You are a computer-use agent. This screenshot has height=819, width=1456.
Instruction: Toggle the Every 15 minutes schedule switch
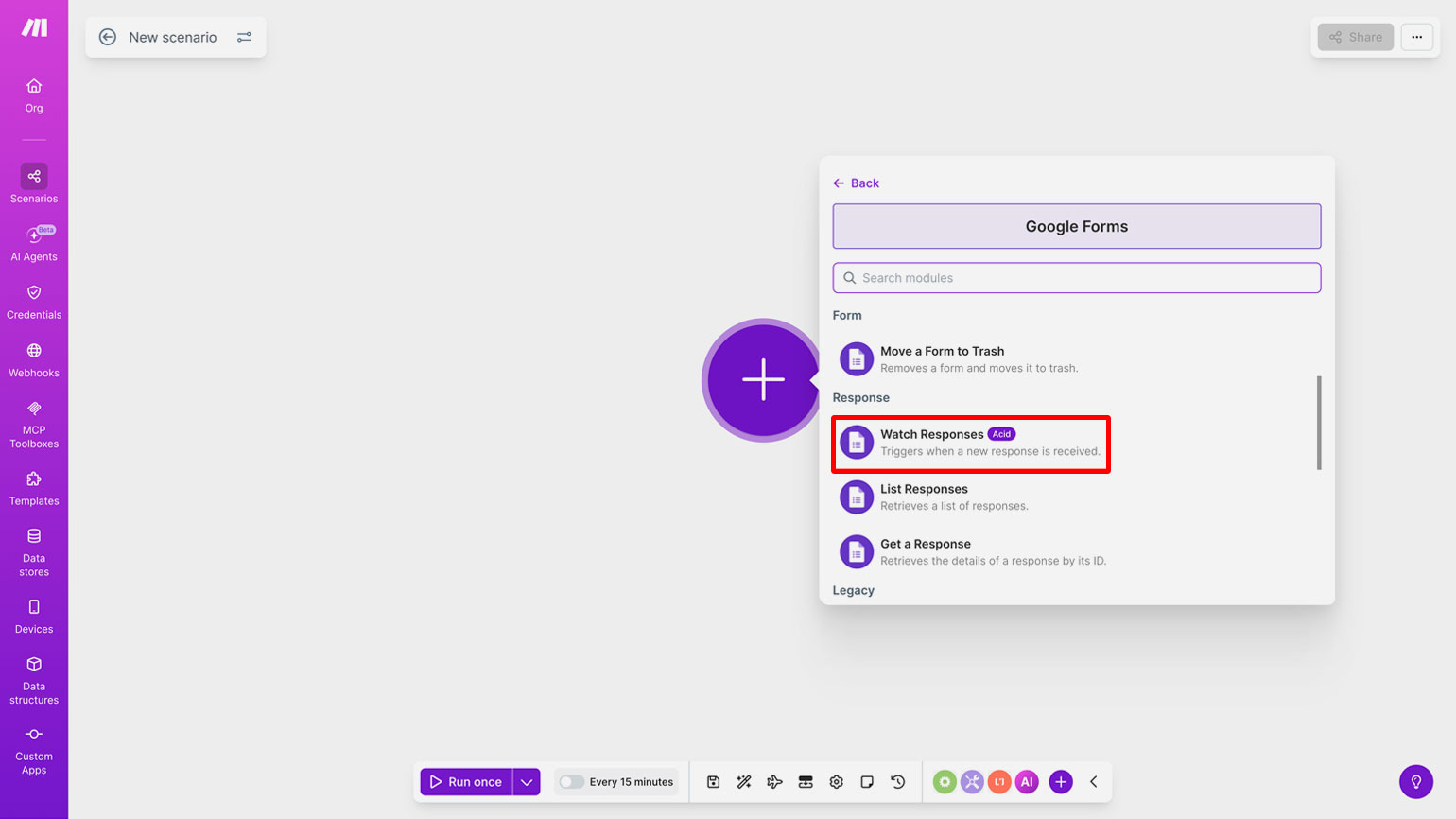pos(571,782)
